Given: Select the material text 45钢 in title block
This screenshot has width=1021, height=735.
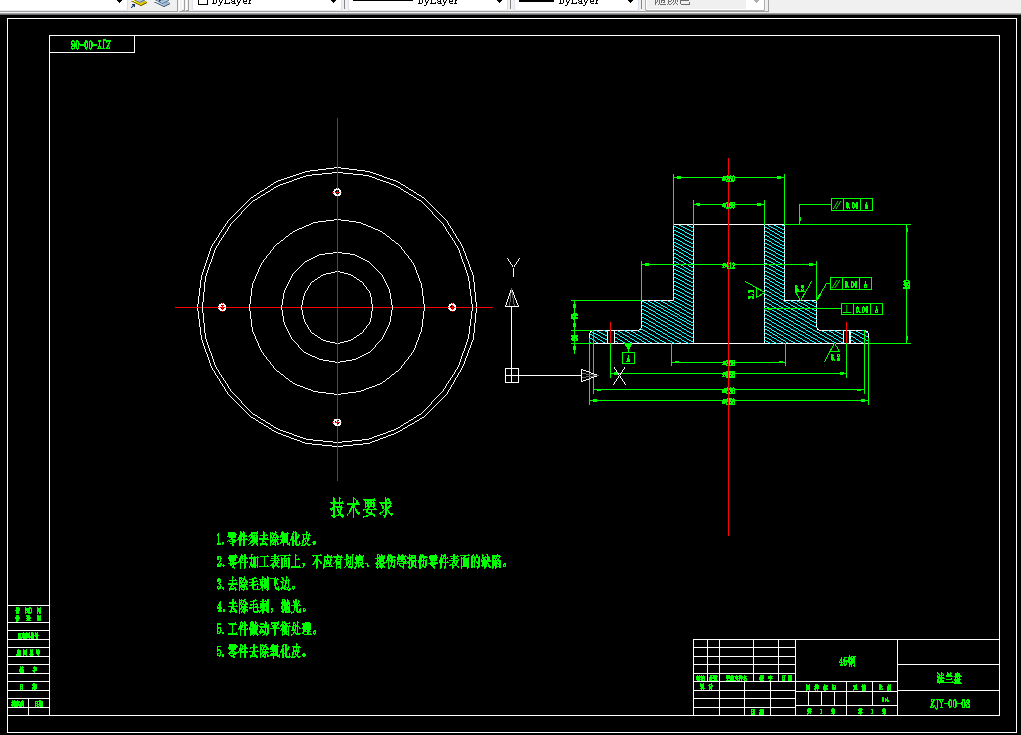Looking at the screenshot, I should point(846,661).
